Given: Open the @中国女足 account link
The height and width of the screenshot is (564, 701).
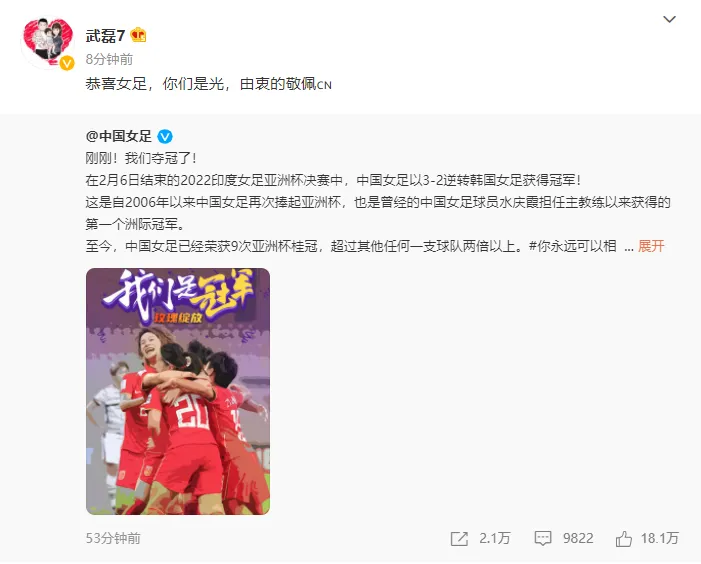Looking at the screenshot, I should pos(119,136).
